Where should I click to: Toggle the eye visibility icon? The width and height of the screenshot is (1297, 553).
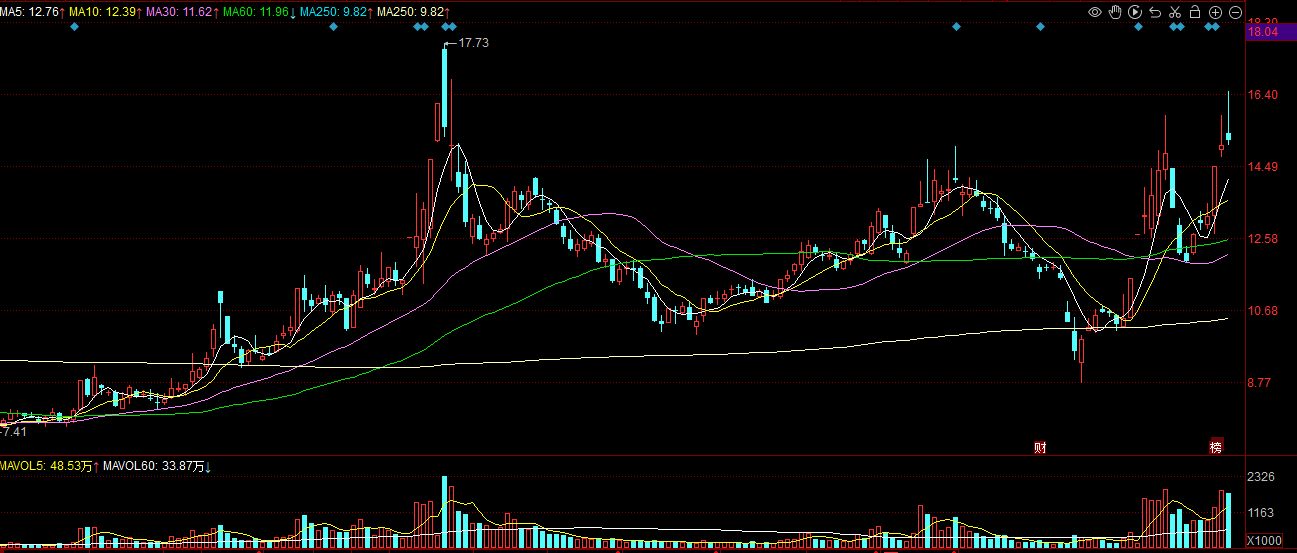pyautogui.click(x=1095, y=12)
